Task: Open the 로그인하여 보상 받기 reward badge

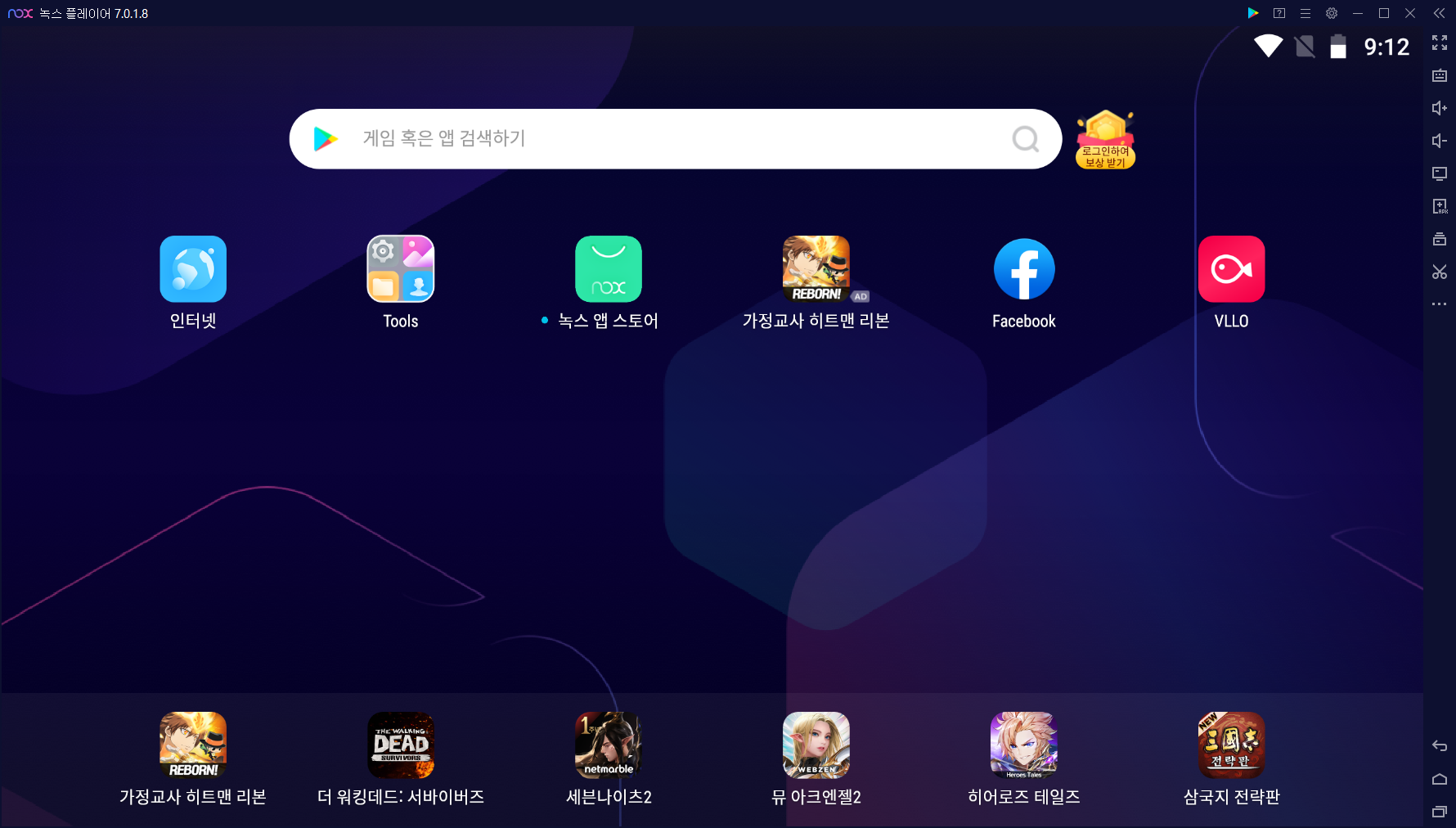Action: [x=1105, y=140]
